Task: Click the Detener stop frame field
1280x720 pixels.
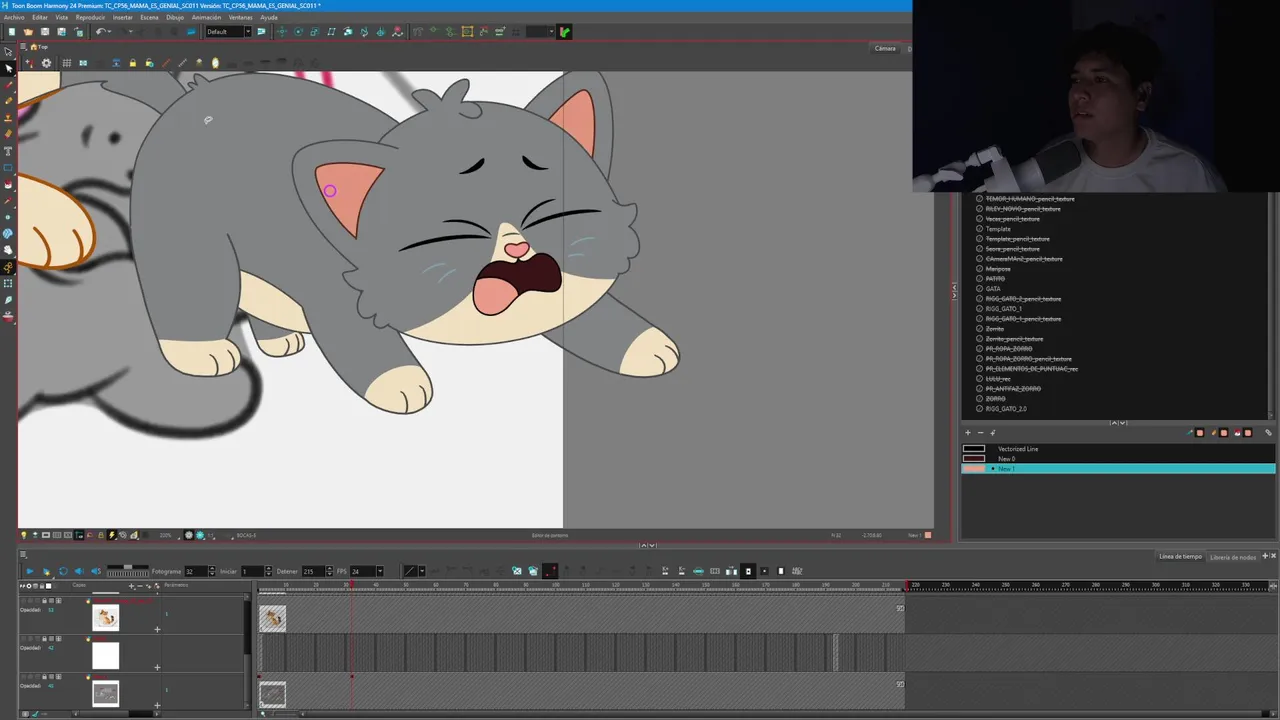Action: 314,571
